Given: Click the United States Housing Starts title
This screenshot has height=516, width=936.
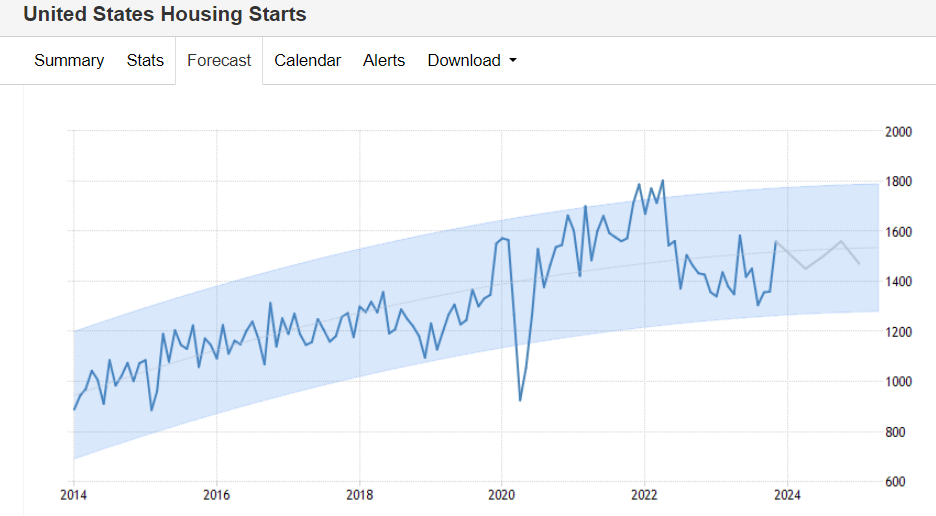Looking at the screenshot, I should click(x=165, y=15).
